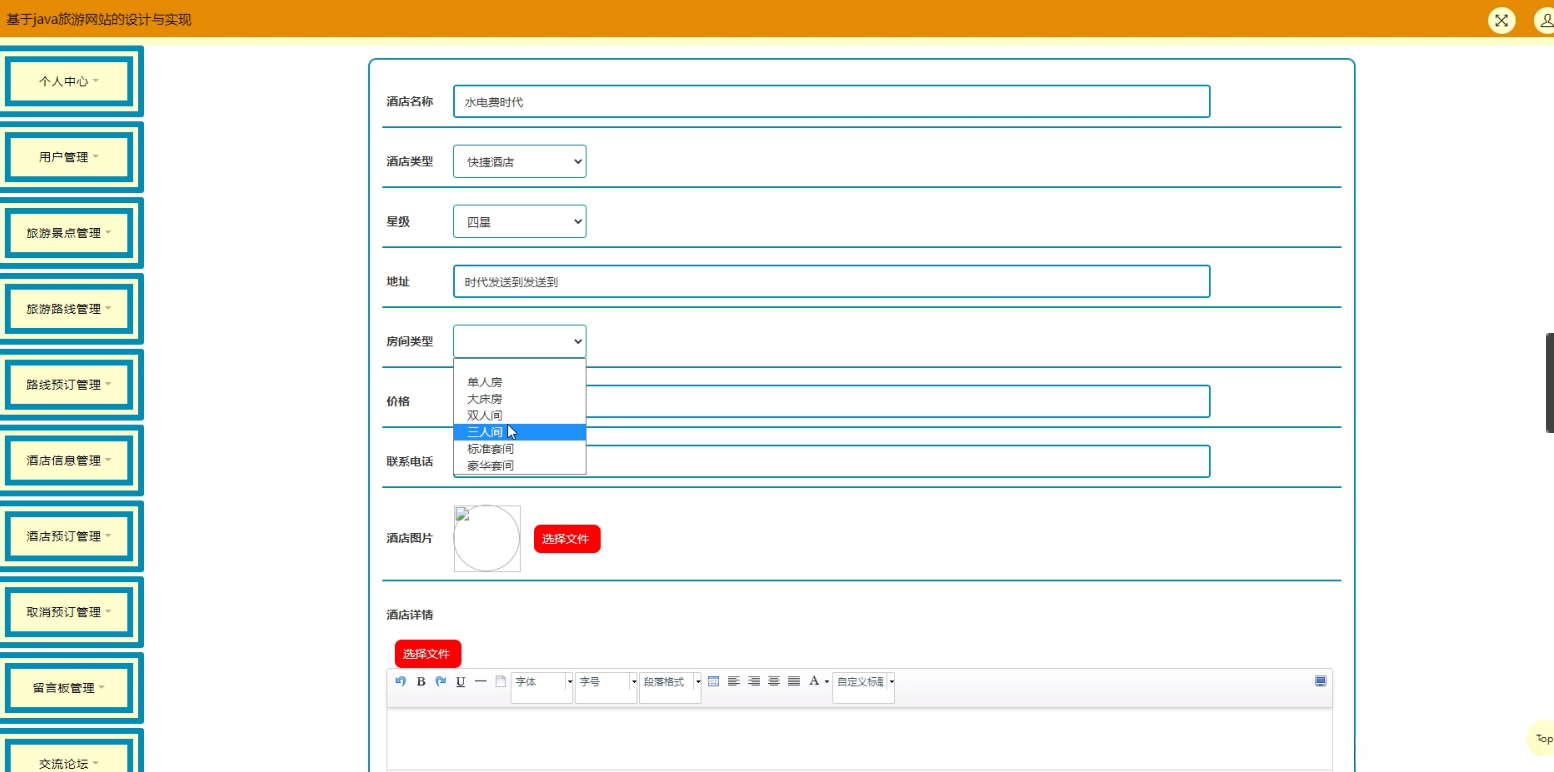Click the 联系电话 input field

pyautogui.click(x=831, y=461)
